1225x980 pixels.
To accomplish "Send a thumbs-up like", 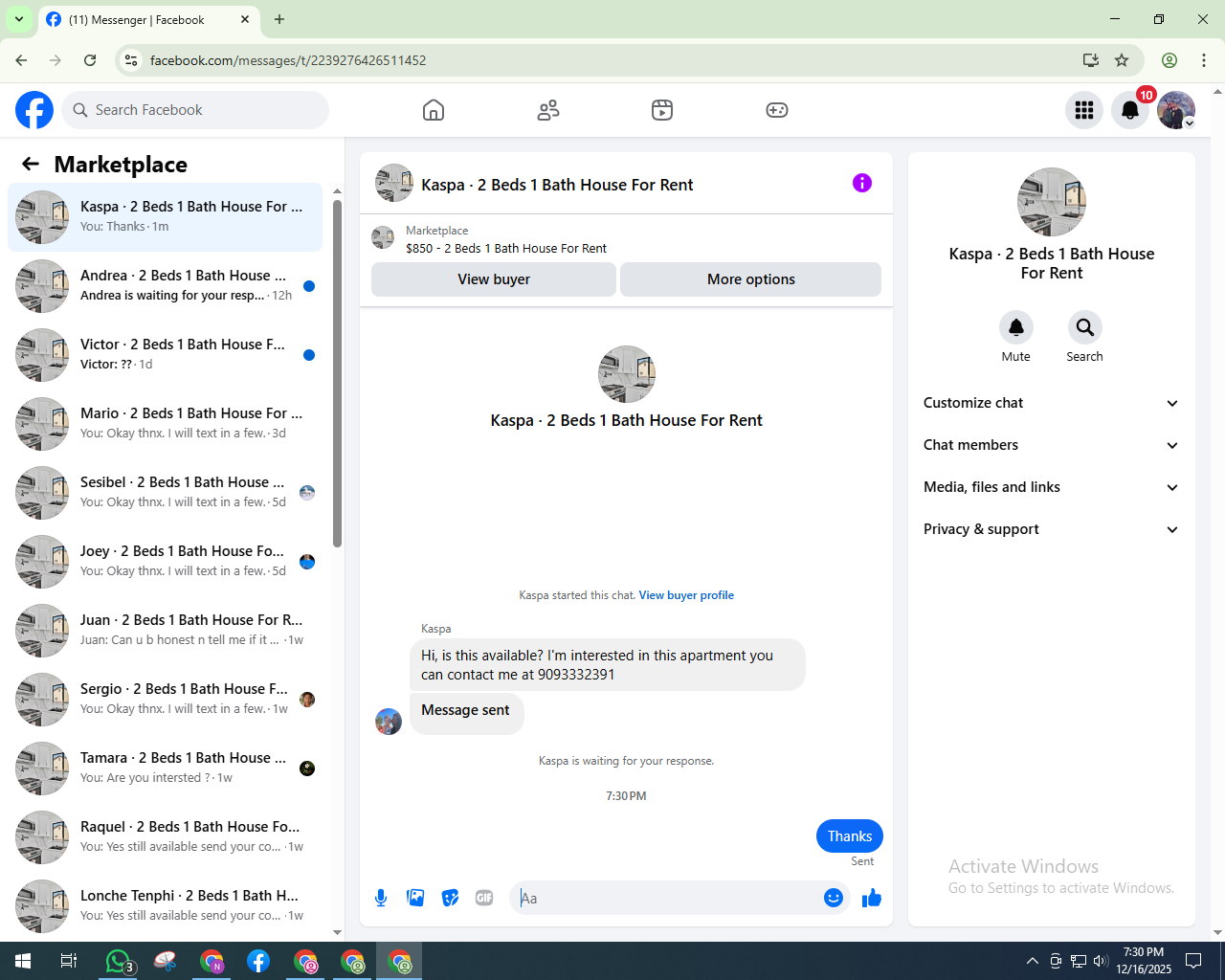I will (872, 898).
